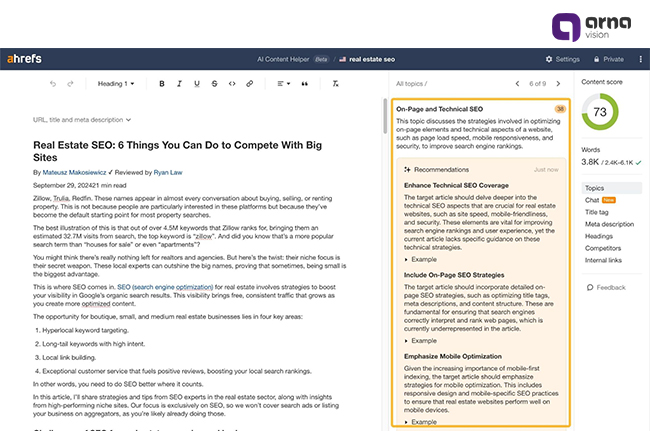
Task: Clear text formatting
Action: (336, 84)
